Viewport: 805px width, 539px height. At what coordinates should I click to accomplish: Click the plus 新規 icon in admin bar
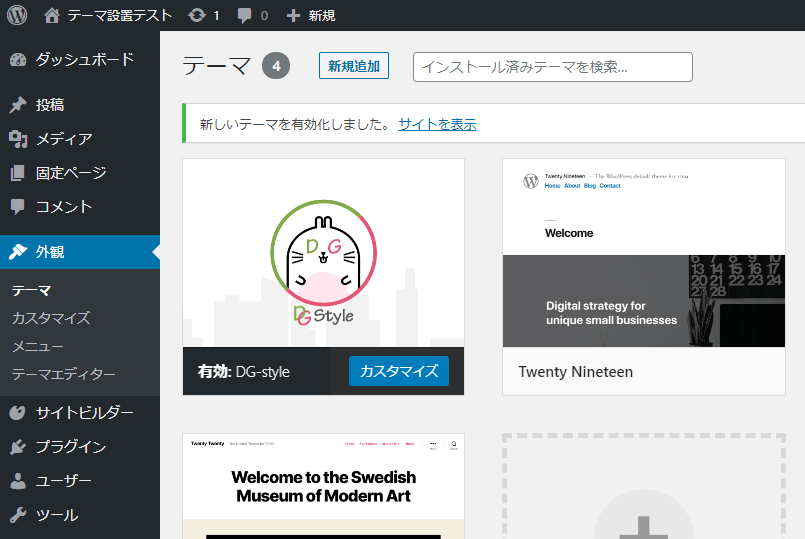pyautogui.click(x=293, y=15)
